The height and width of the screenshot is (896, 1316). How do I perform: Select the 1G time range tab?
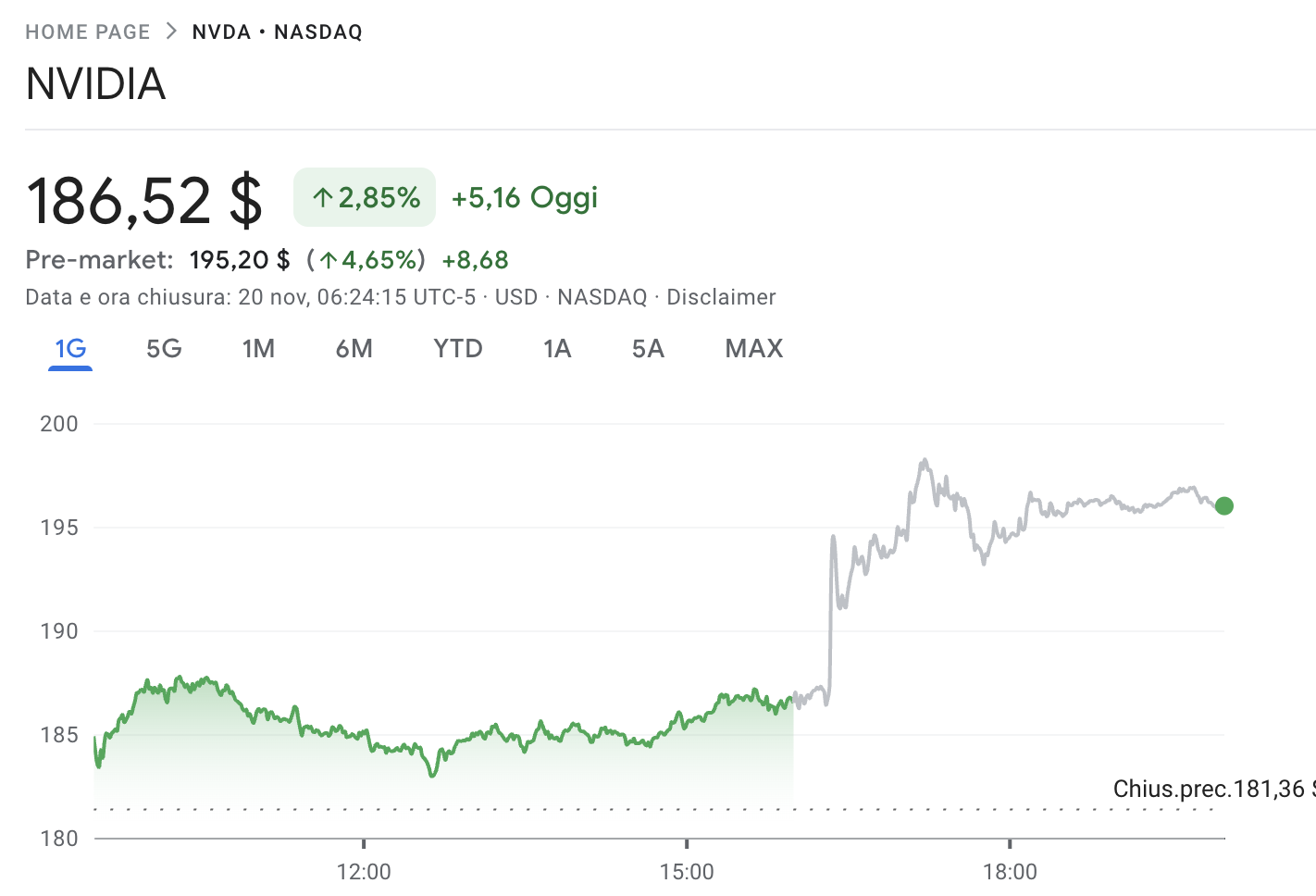[70, 349]
